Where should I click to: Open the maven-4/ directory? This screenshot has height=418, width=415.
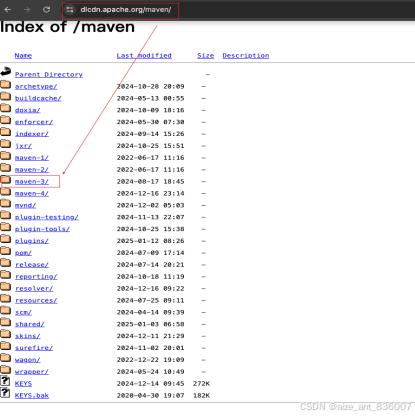32,194
